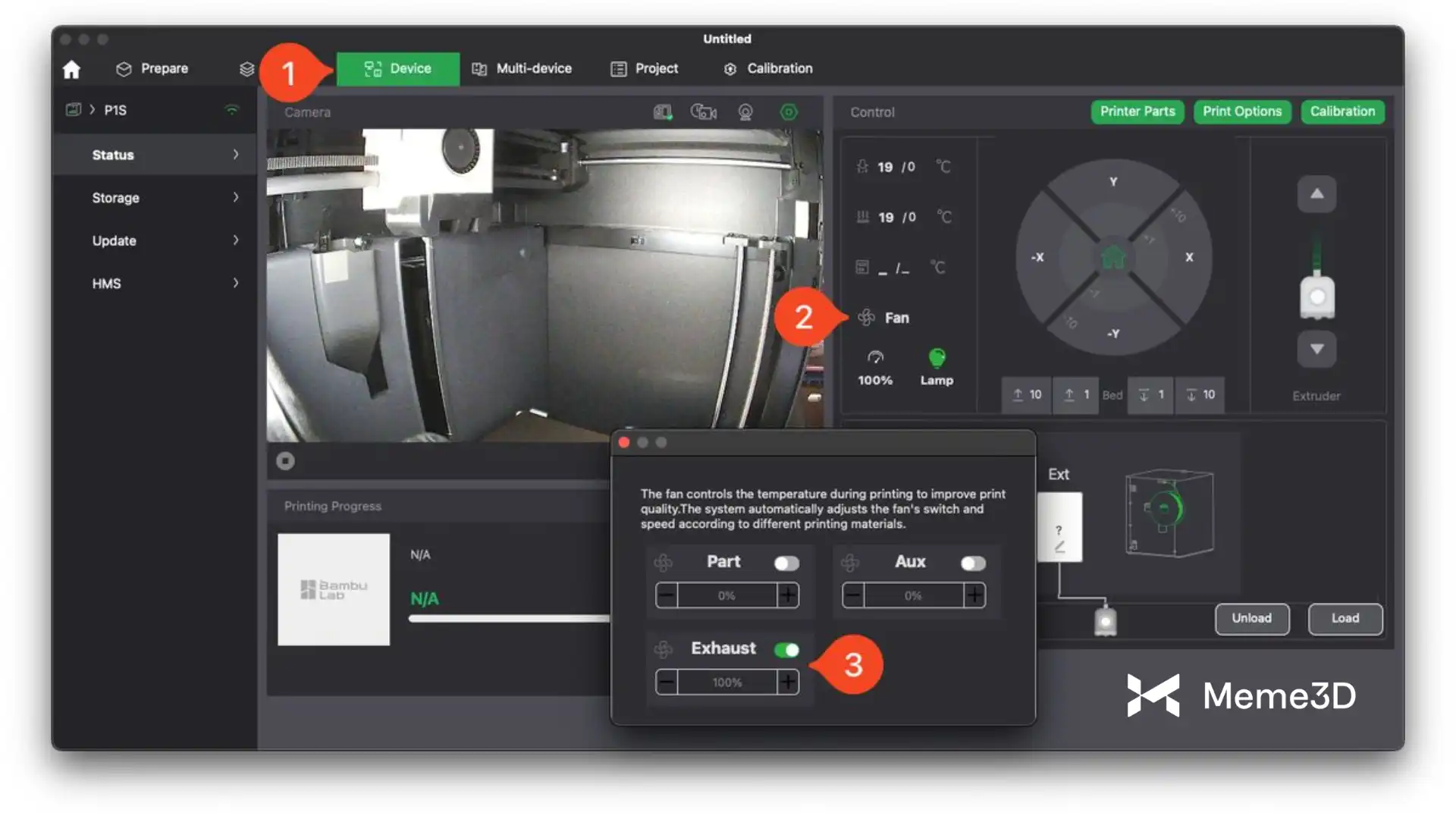Turn off the Exhaust fan toggle
The height and width of the screenshot is (819, 1456).
(786, 650)
